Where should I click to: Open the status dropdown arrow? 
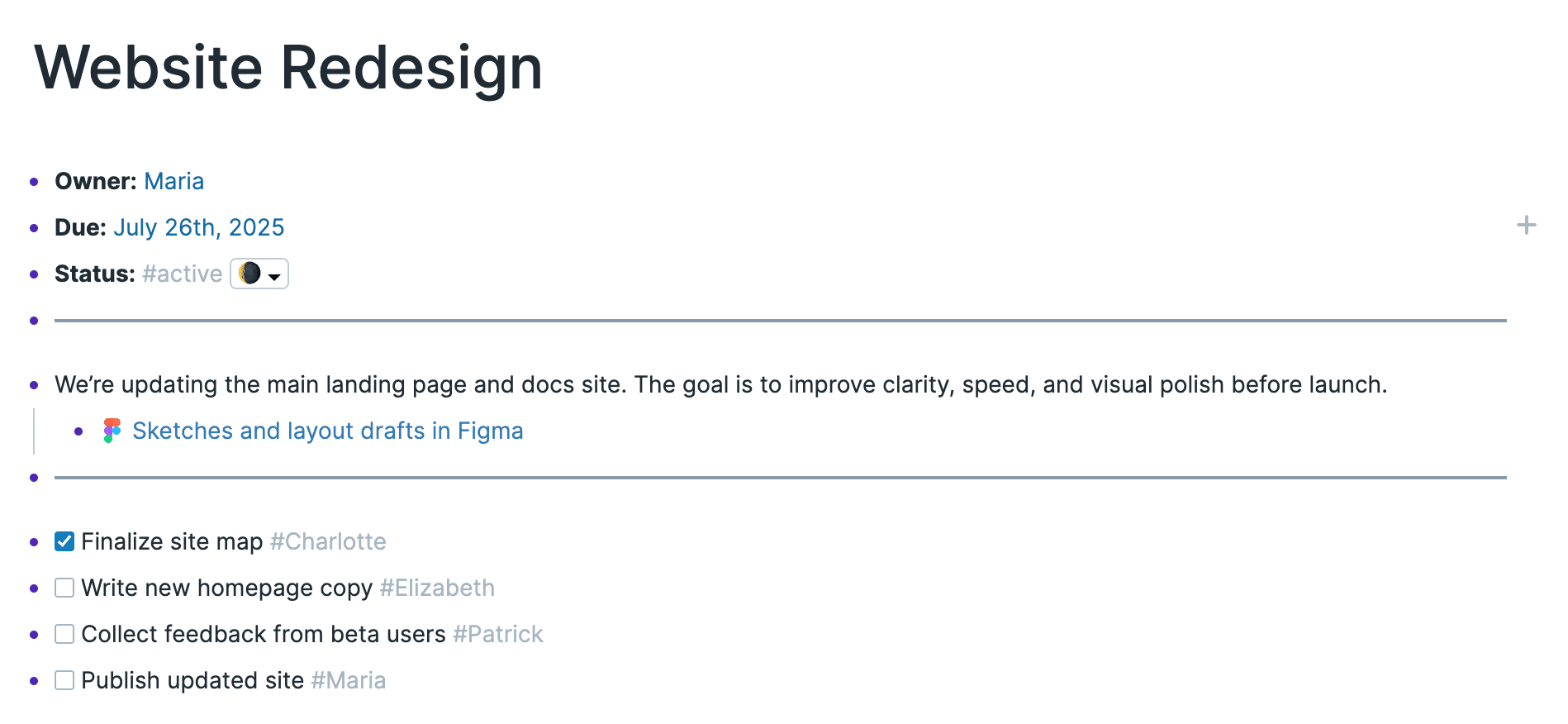click(274, 277)
